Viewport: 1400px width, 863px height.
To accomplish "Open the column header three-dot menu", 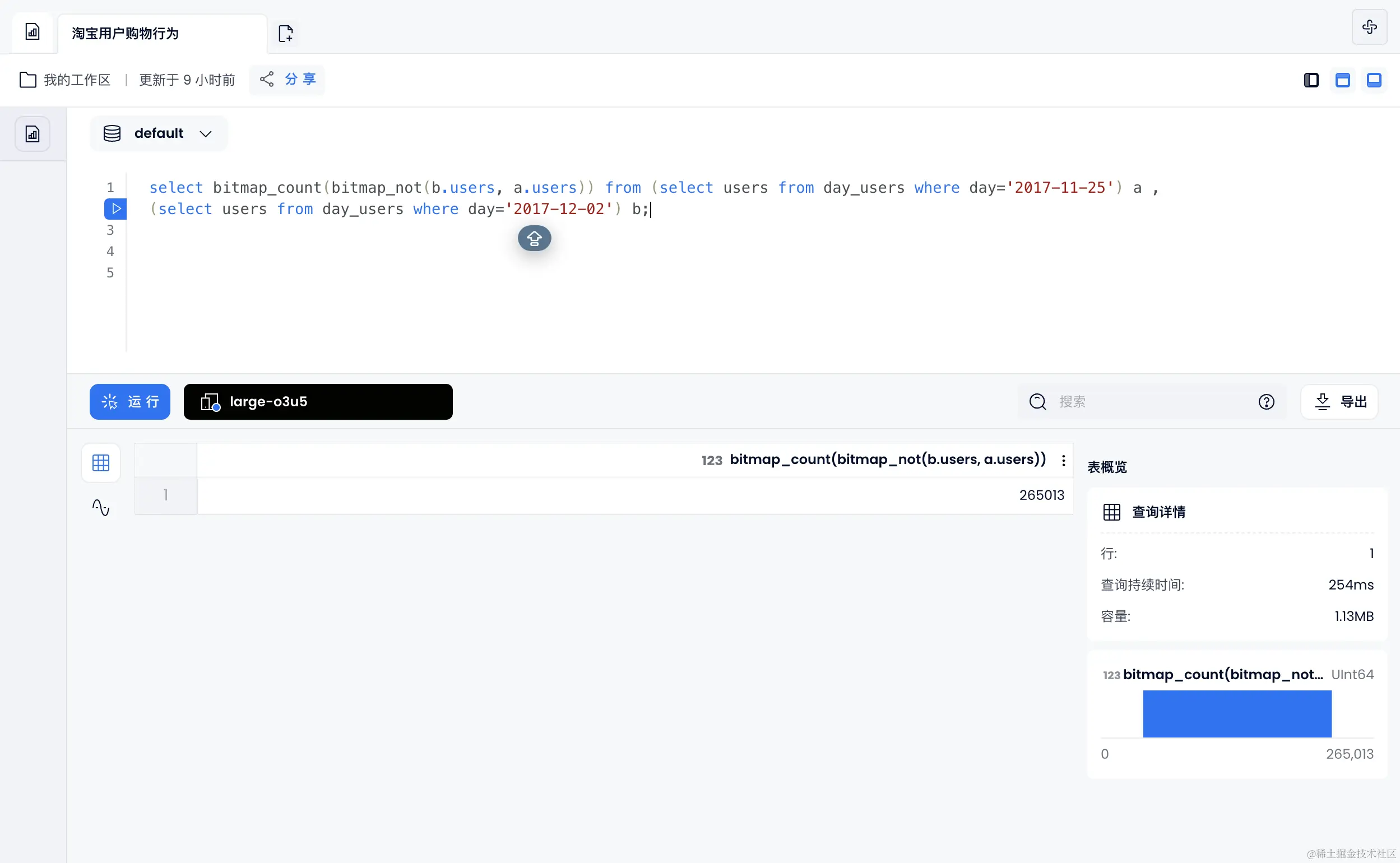I will tap(1063, 460).
